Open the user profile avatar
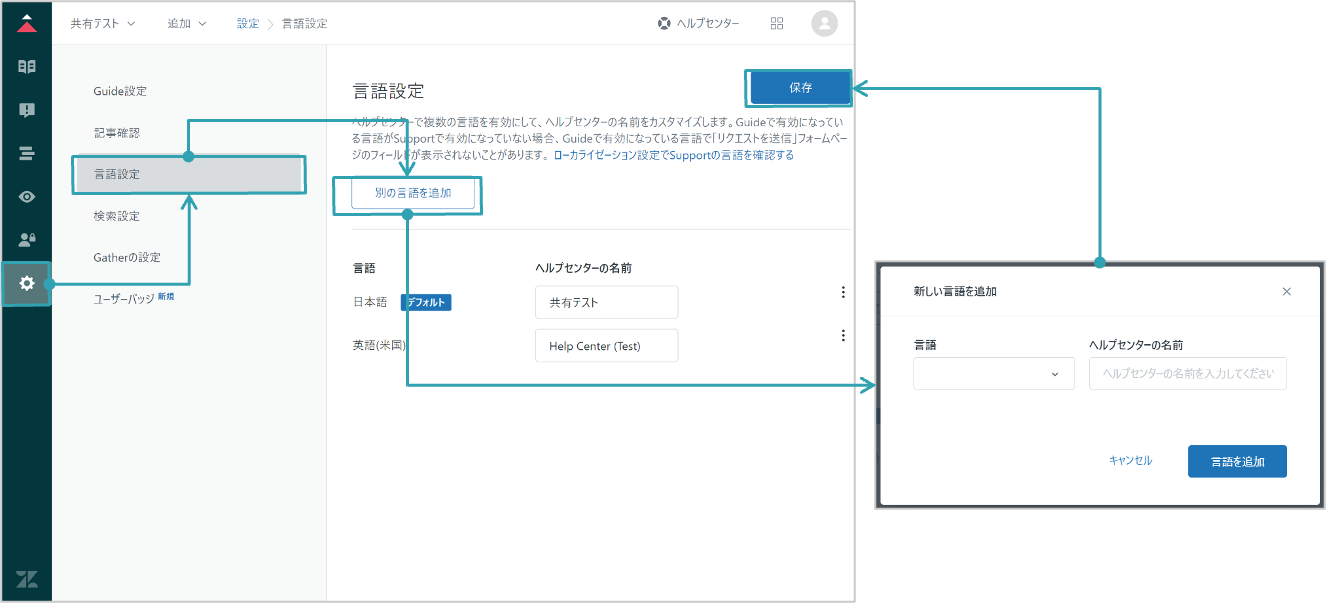This screenshot has height=604, width=1326. [824, 23]
